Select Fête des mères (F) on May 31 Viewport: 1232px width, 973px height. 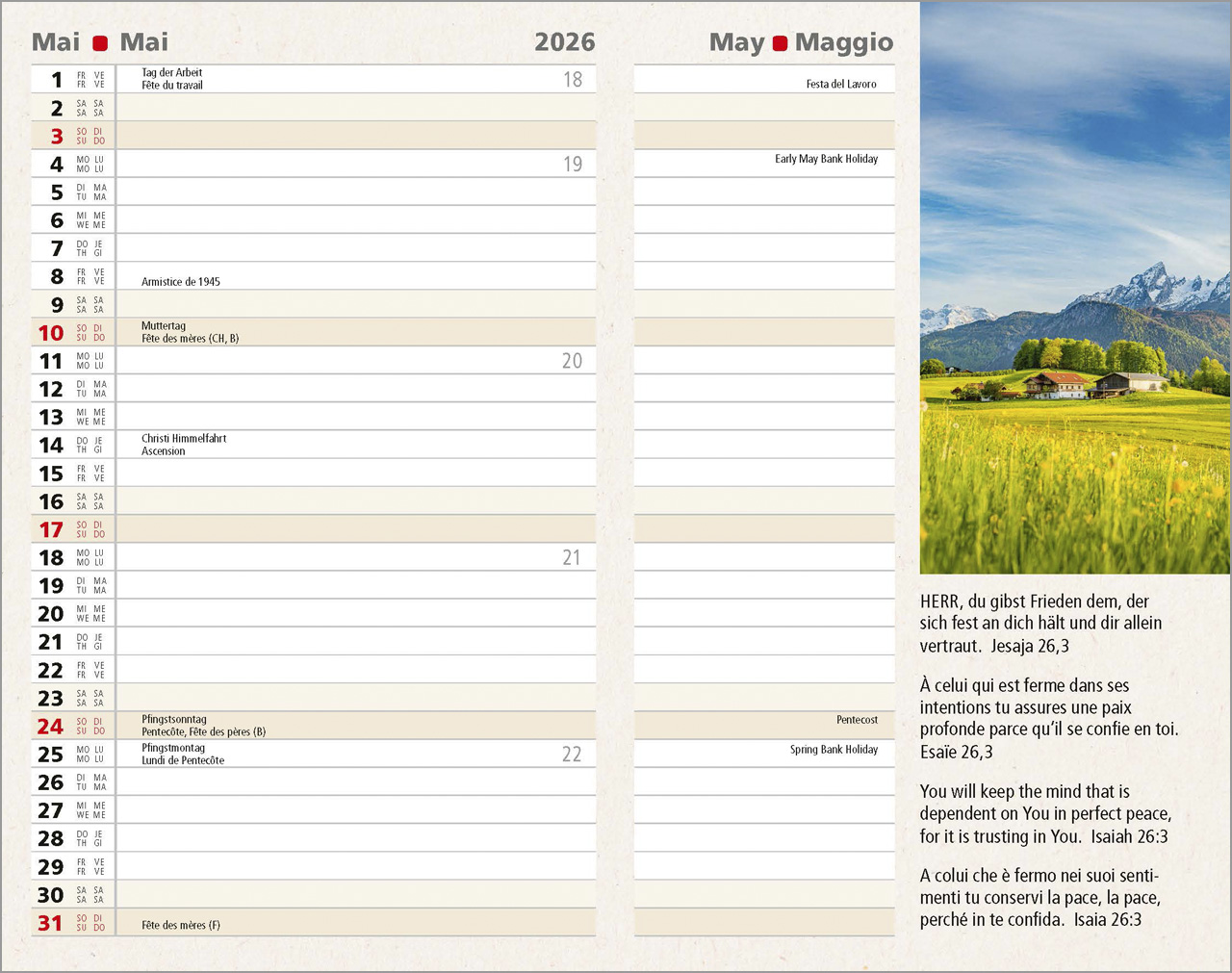[181, 925]
